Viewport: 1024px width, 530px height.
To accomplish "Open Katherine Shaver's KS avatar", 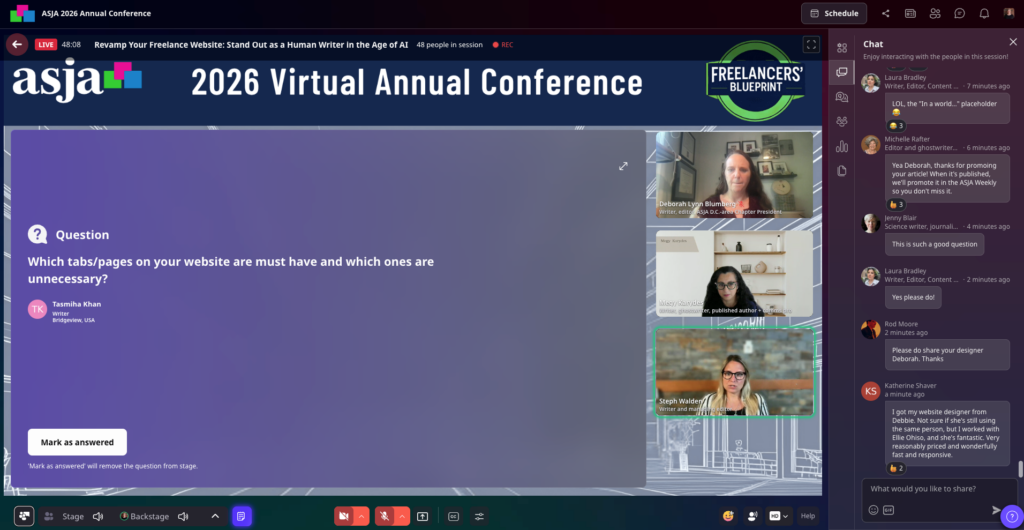I will click(x=871, y=391).
